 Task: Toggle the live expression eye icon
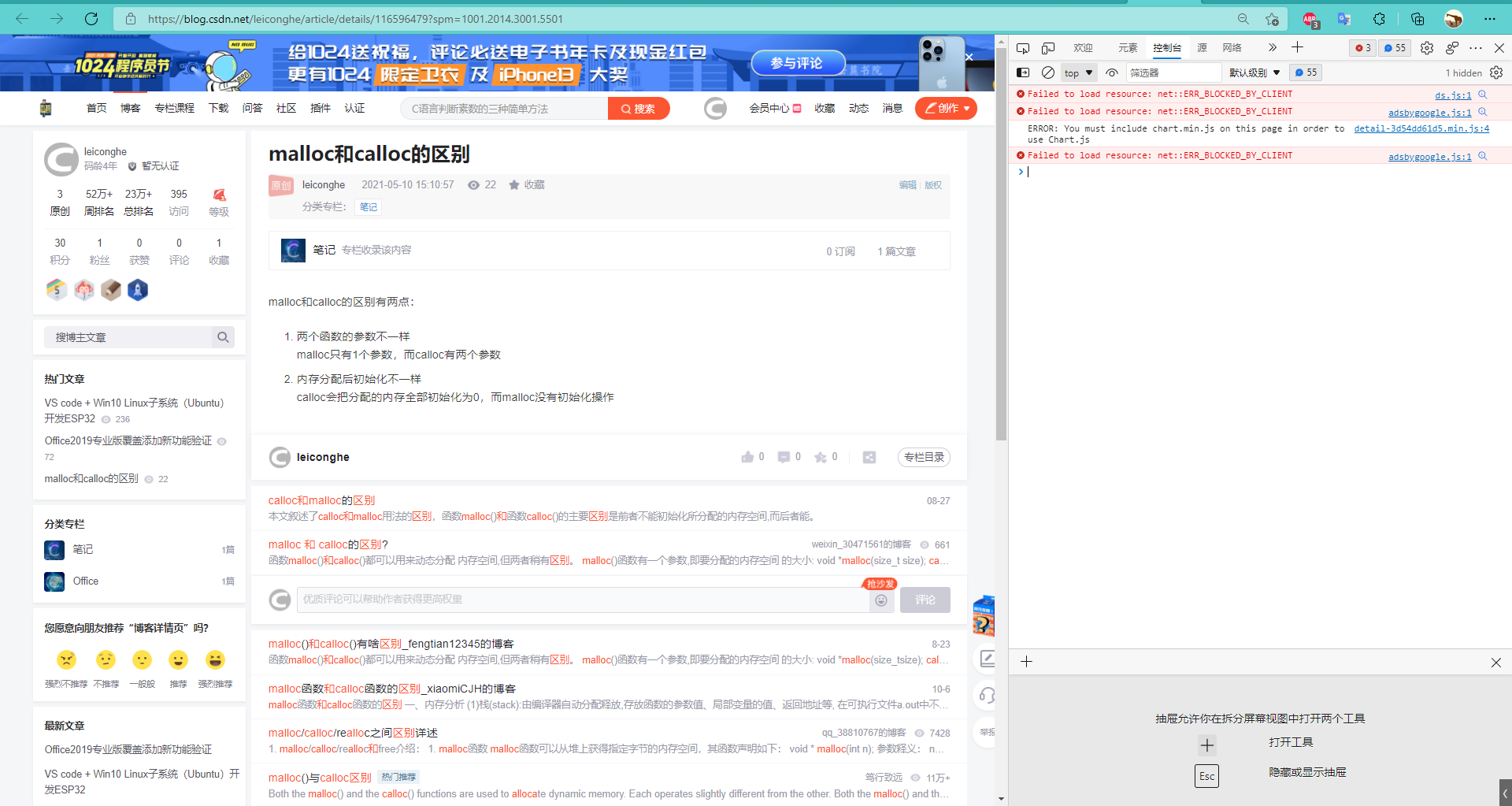pos(1112,72)
